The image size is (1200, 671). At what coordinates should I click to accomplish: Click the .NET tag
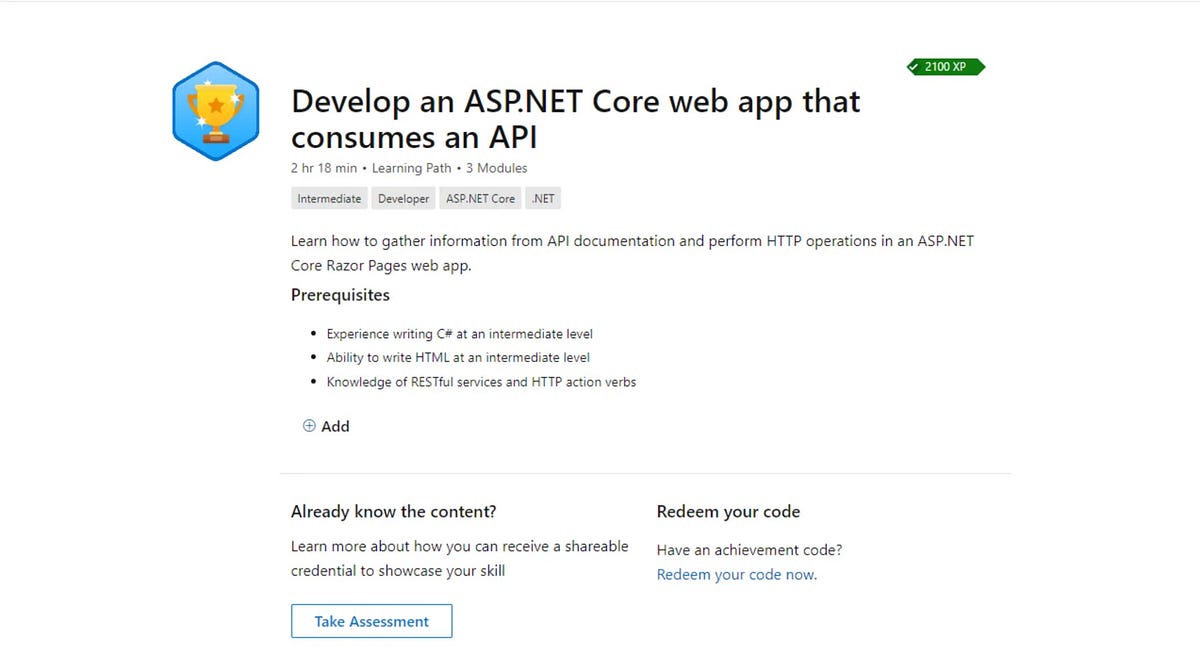coord(543,199)
